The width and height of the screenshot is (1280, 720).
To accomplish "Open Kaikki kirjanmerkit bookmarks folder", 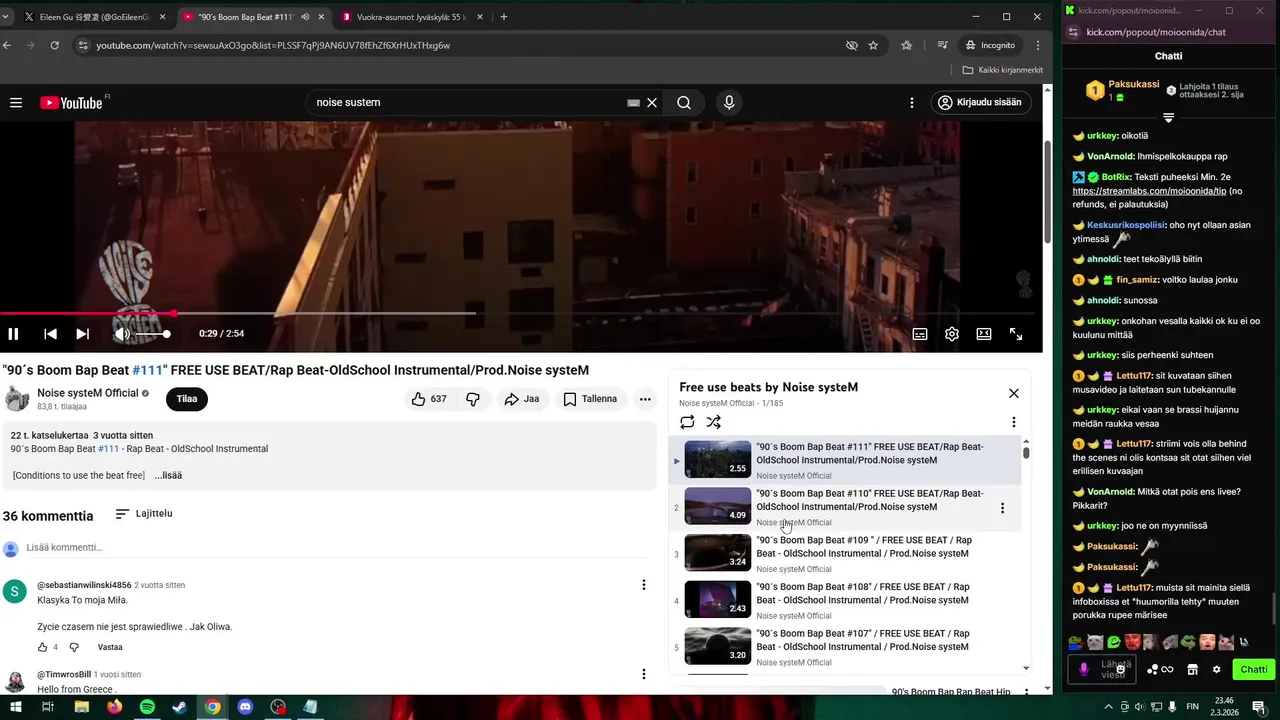I will click(1003, 70).
